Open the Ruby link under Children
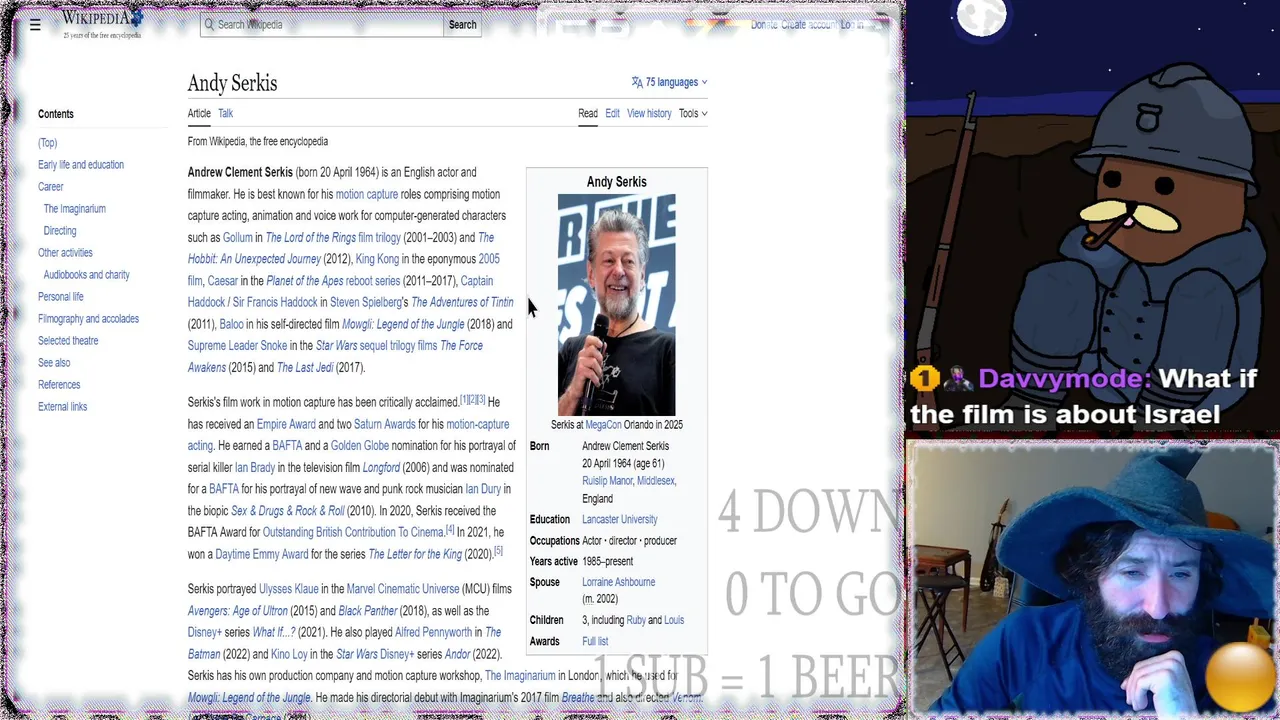 click(x=636, y=620)
